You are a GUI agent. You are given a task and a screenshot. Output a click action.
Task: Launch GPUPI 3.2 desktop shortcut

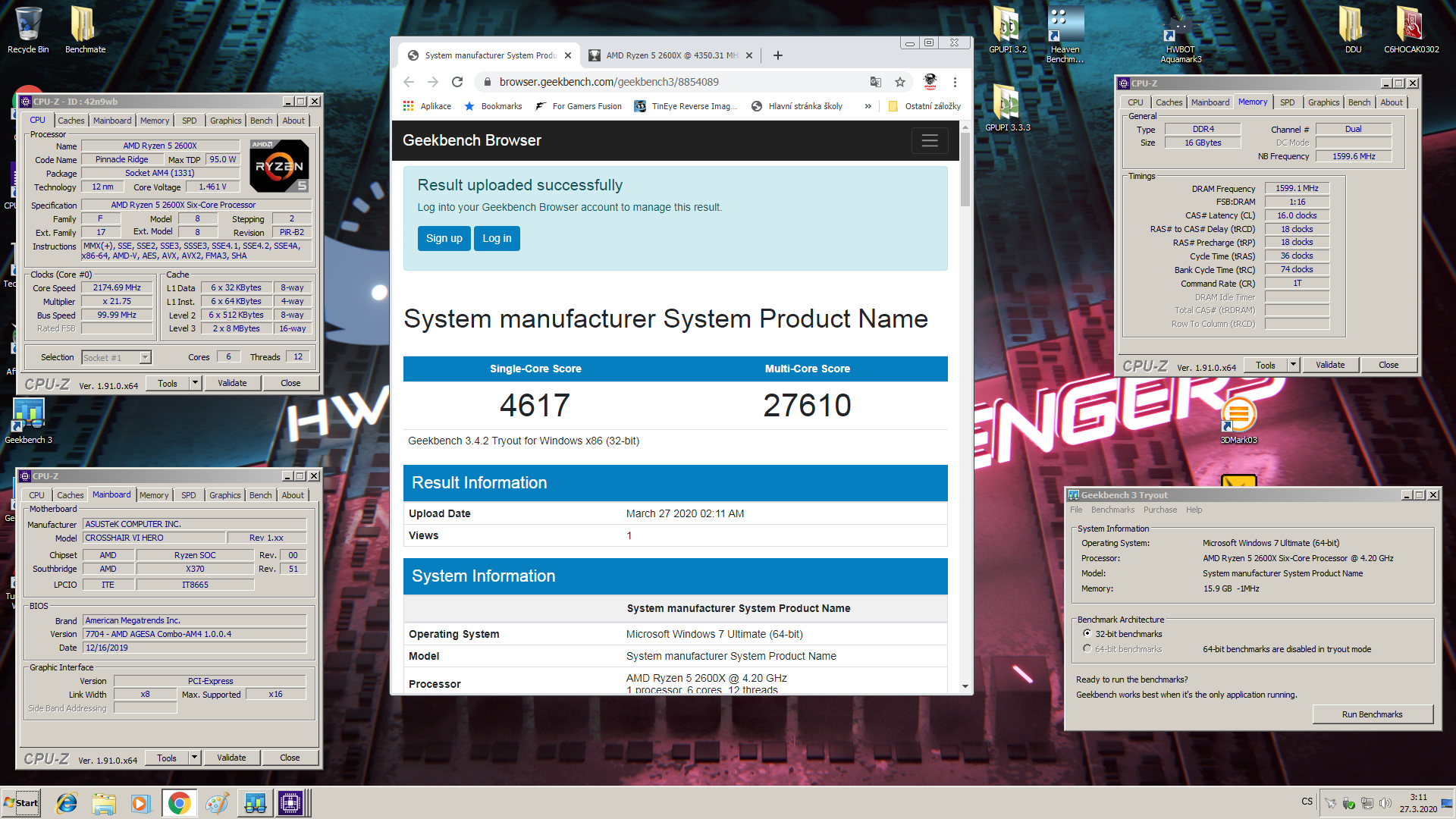coord(1007,30)
